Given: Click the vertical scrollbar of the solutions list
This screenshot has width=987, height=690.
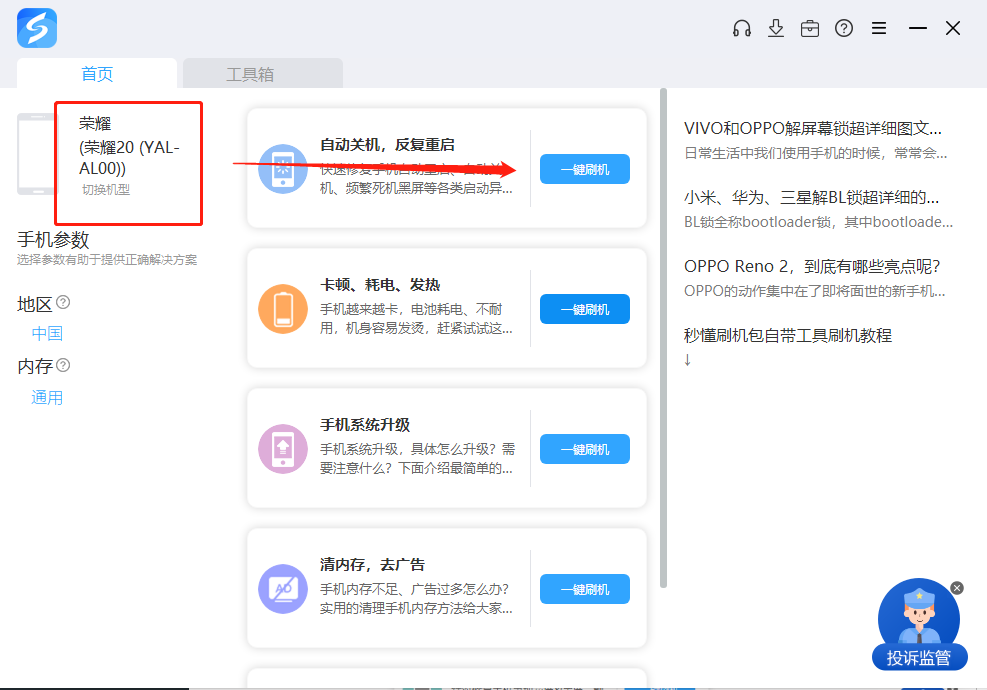Looking at the screenshot, I should [x=663, y=338].
